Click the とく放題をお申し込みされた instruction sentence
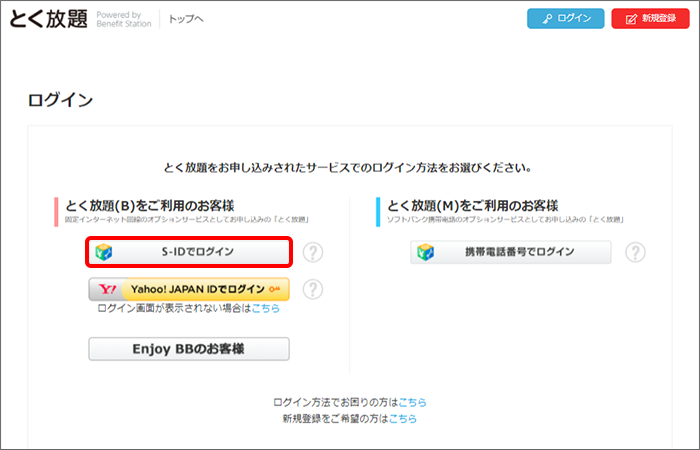Screen dimensions: 700x450 (x=348, y=168)
